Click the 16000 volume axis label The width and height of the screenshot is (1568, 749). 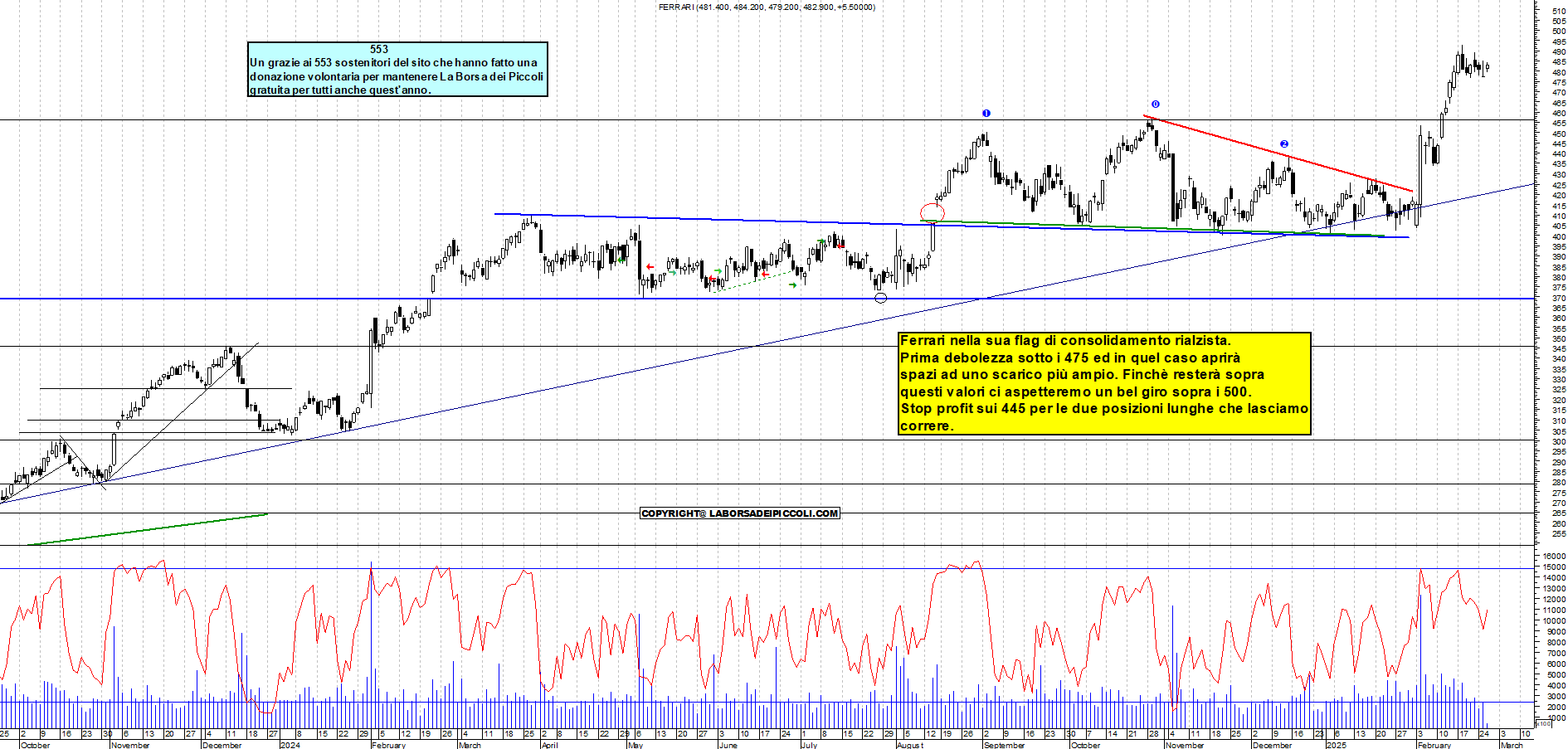tap(1555, 557)
